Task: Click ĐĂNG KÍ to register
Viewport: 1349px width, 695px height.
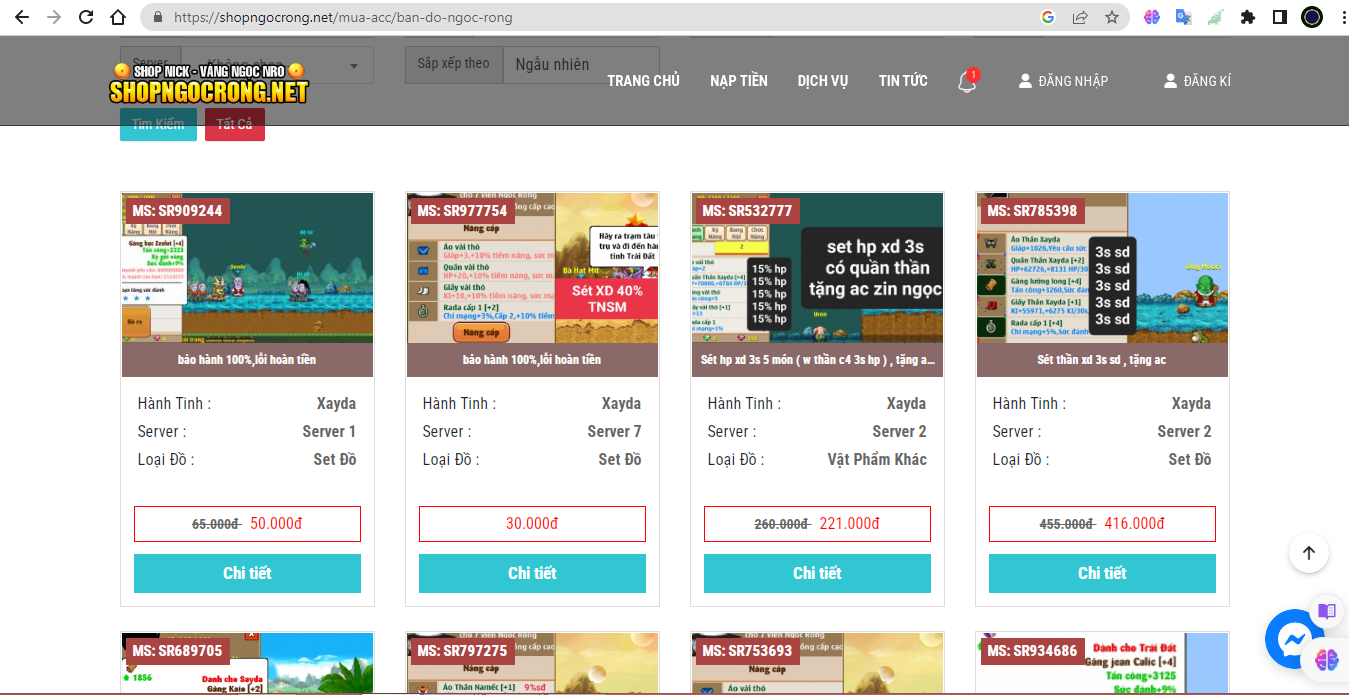Action: point(1197,81)
